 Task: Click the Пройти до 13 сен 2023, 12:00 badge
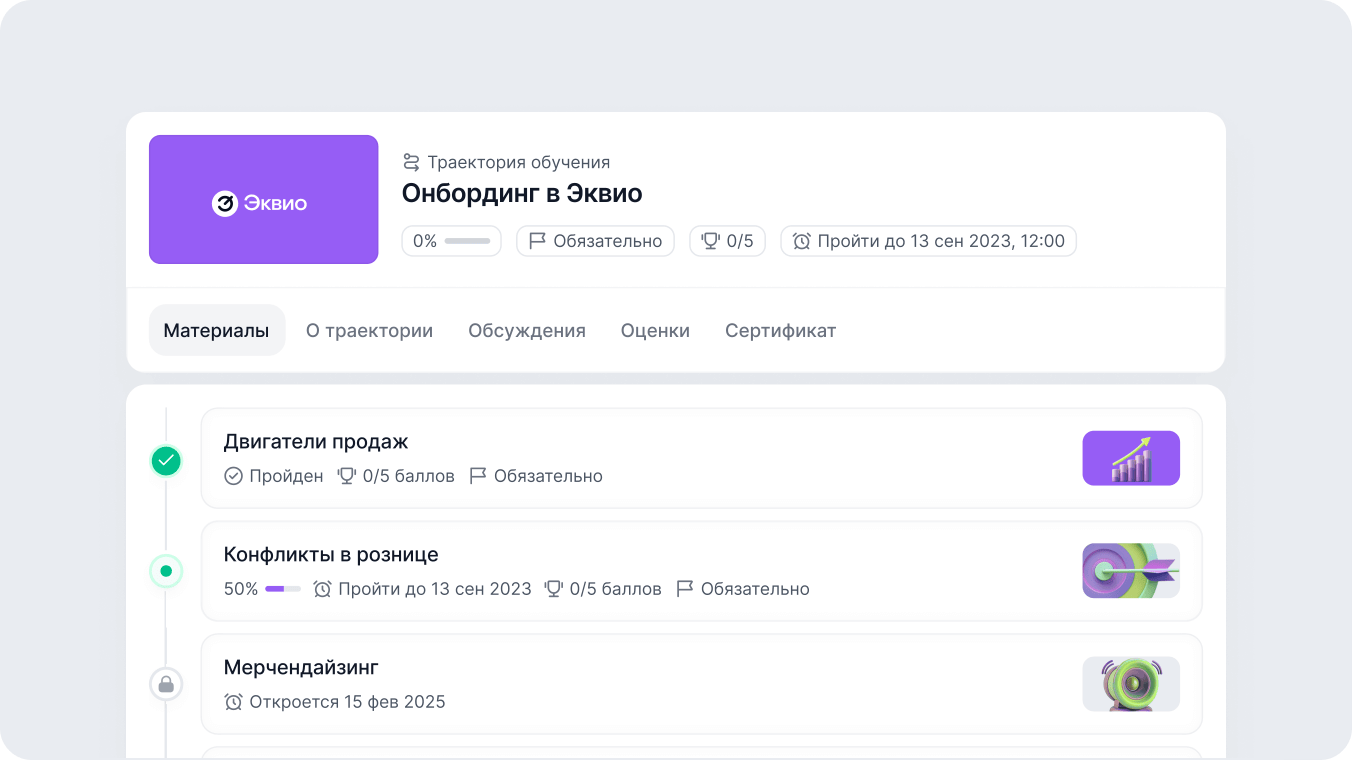coord(928,241)
